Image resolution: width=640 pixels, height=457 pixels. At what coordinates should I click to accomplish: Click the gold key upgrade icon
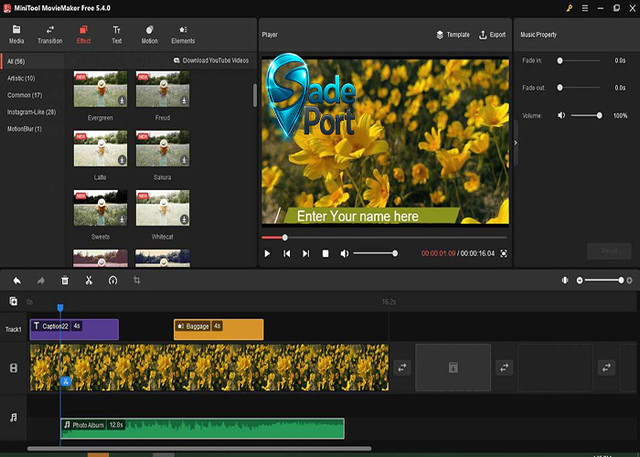[x=569, y=8]
